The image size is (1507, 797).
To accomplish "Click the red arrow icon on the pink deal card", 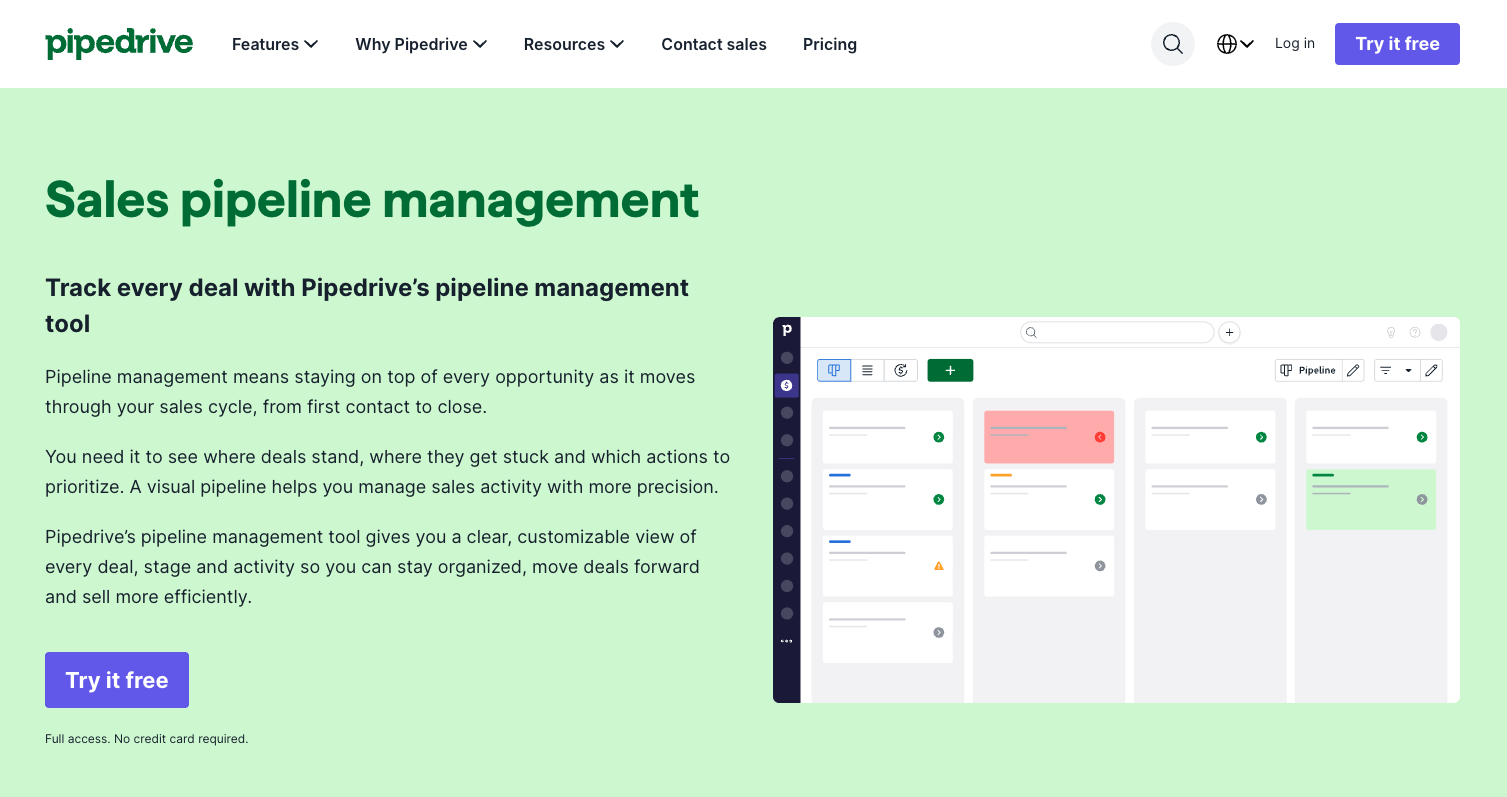I will (1099, 437).
